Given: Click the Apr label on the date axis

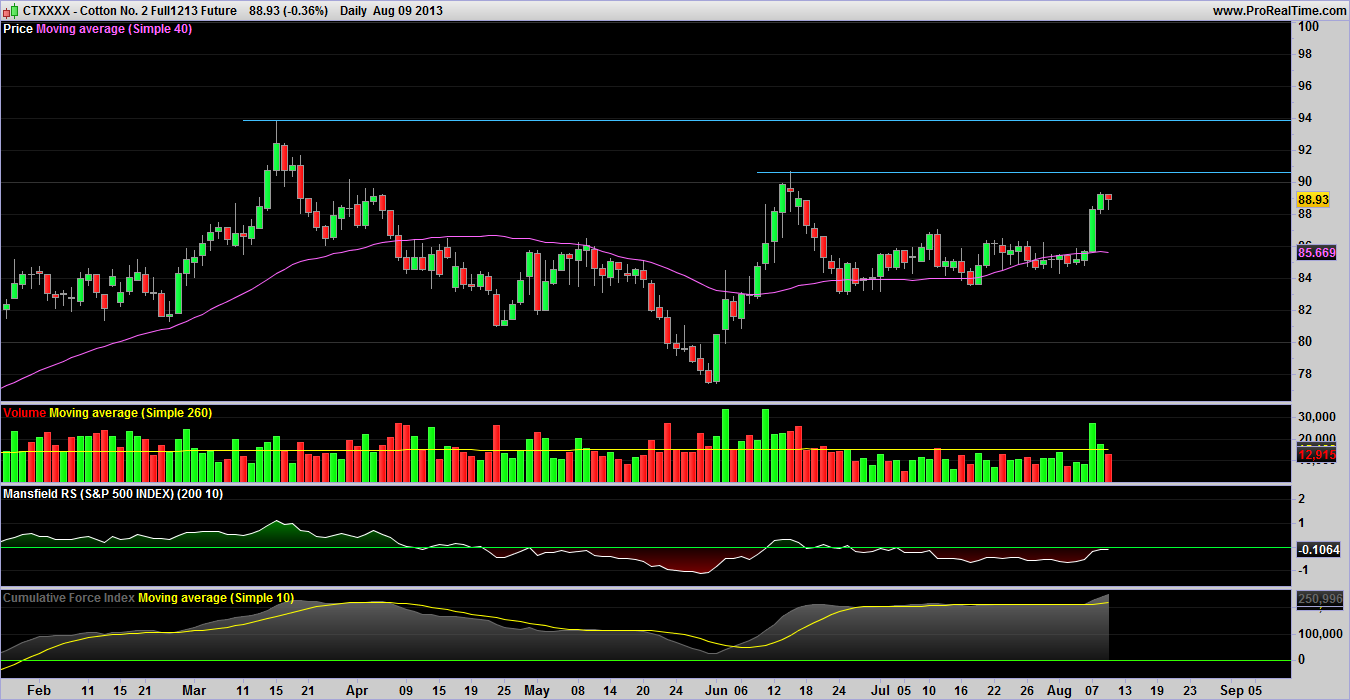Looking at the screenshot, I should (355, 690).
